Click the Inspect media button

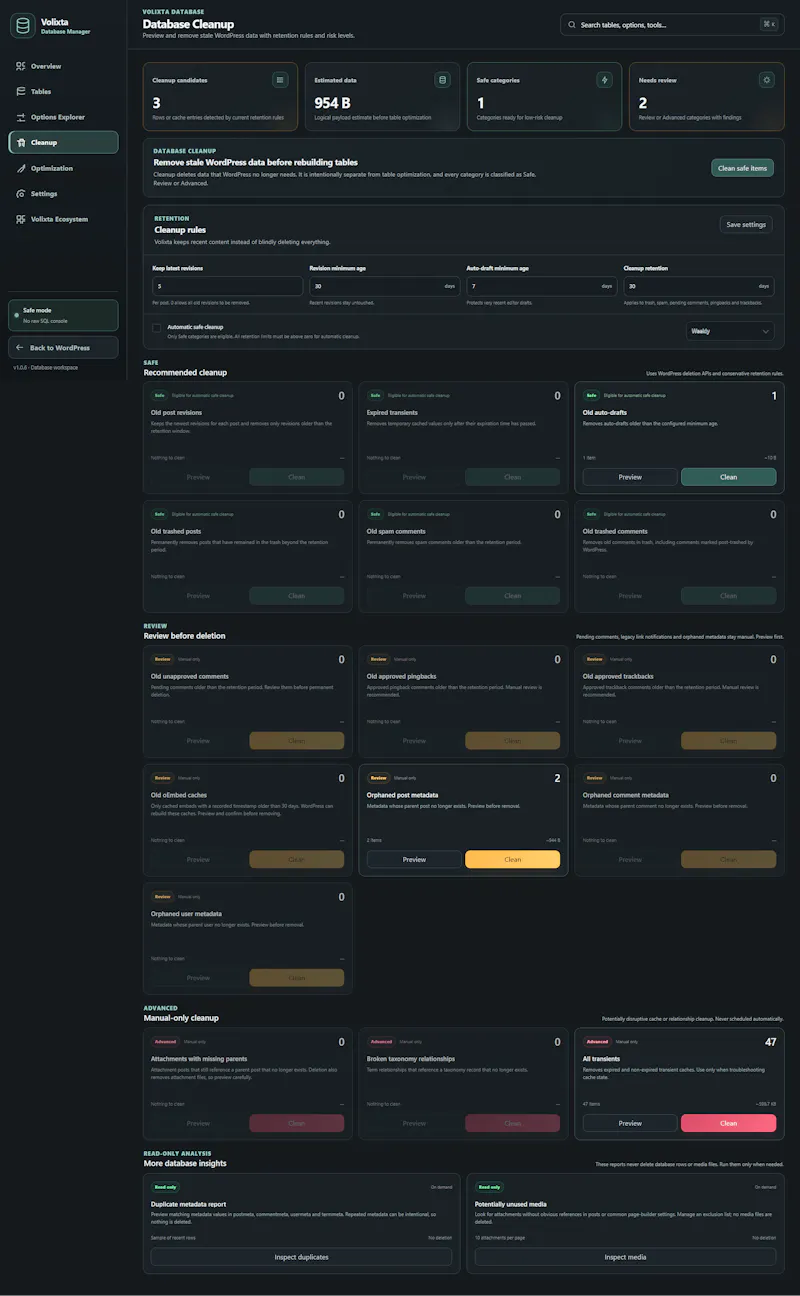click(x=625, y=1257)
